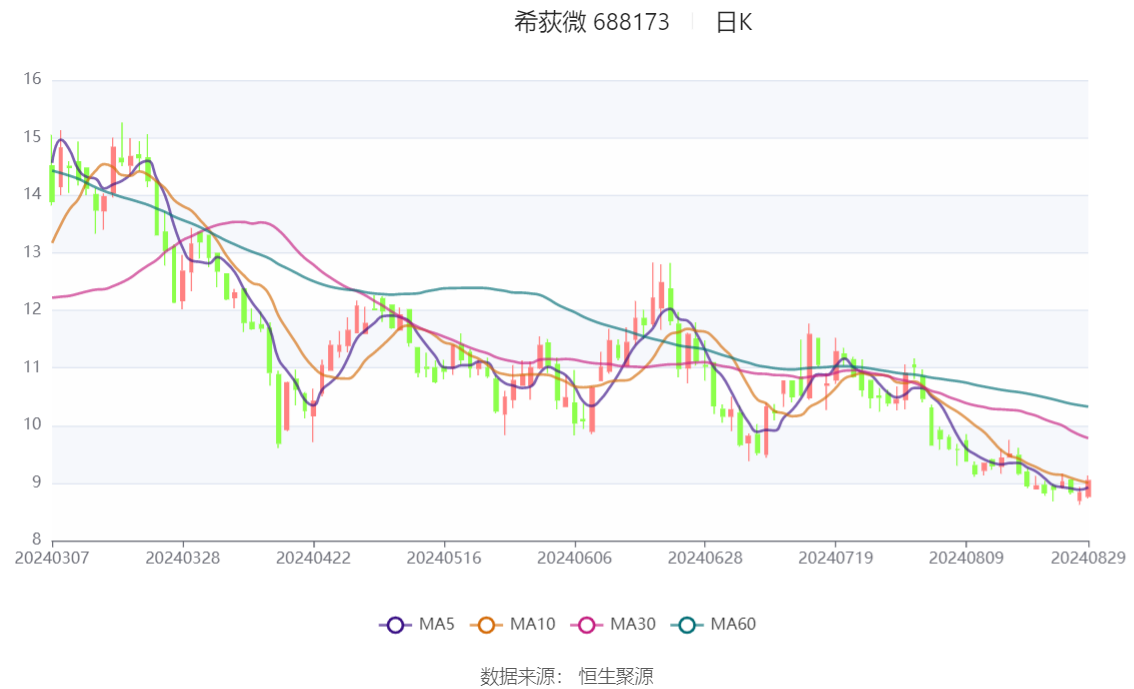
Task: Hide the MA60 series via its label
Action: pyautogui.click(x=733, y=624)
